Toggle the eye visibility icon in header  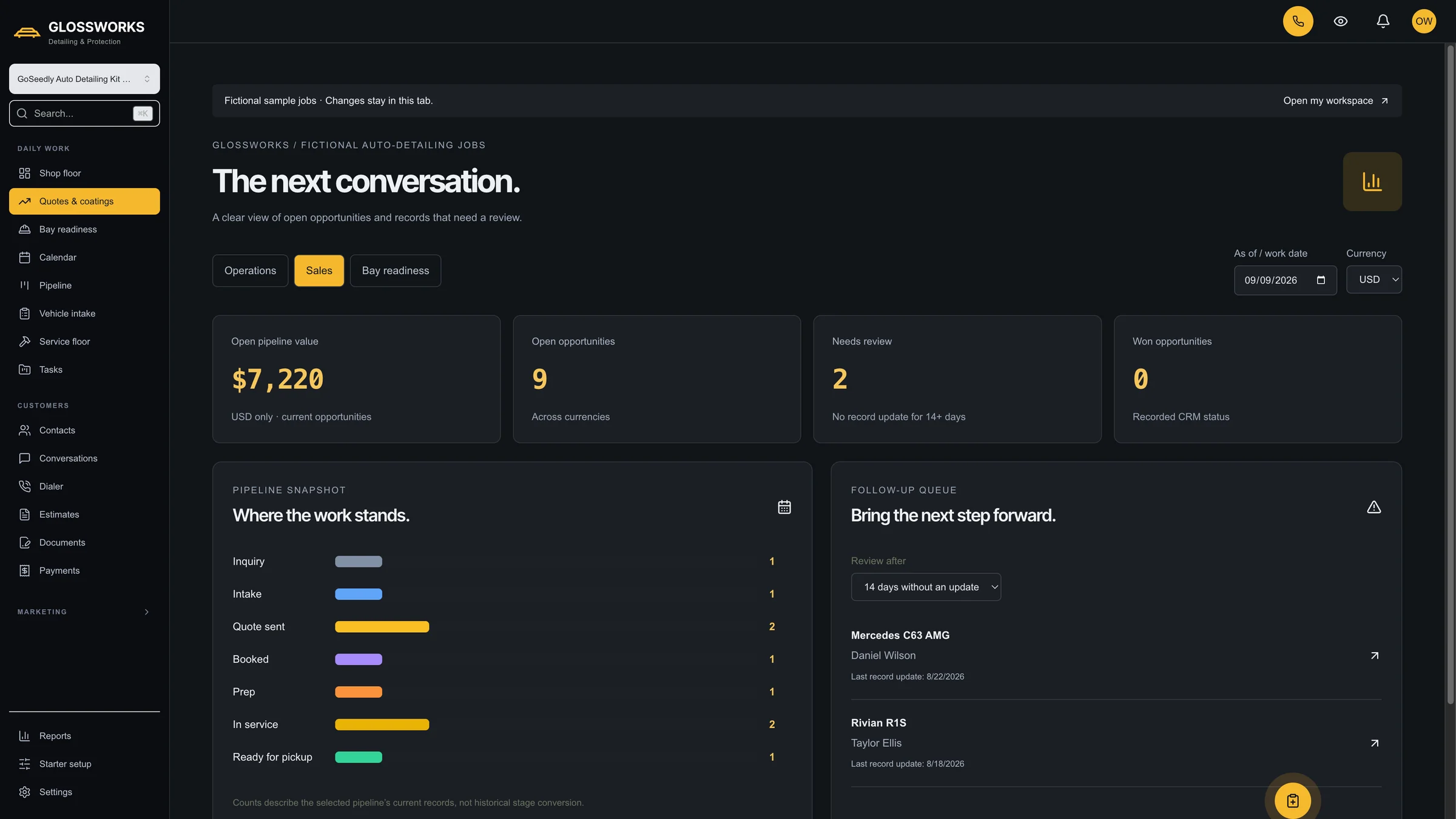pos(1340,21)
